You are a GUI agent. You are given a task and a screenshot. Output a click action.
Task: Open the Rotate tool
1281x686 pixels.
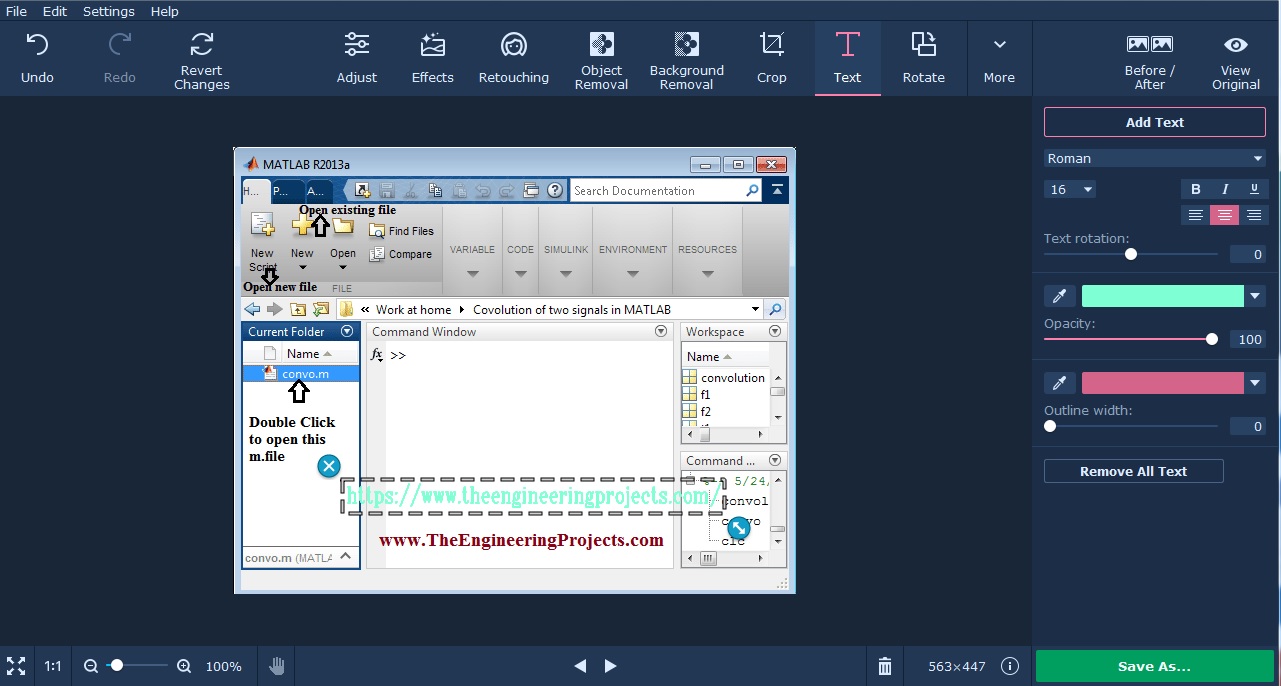[x=924, y=59]
